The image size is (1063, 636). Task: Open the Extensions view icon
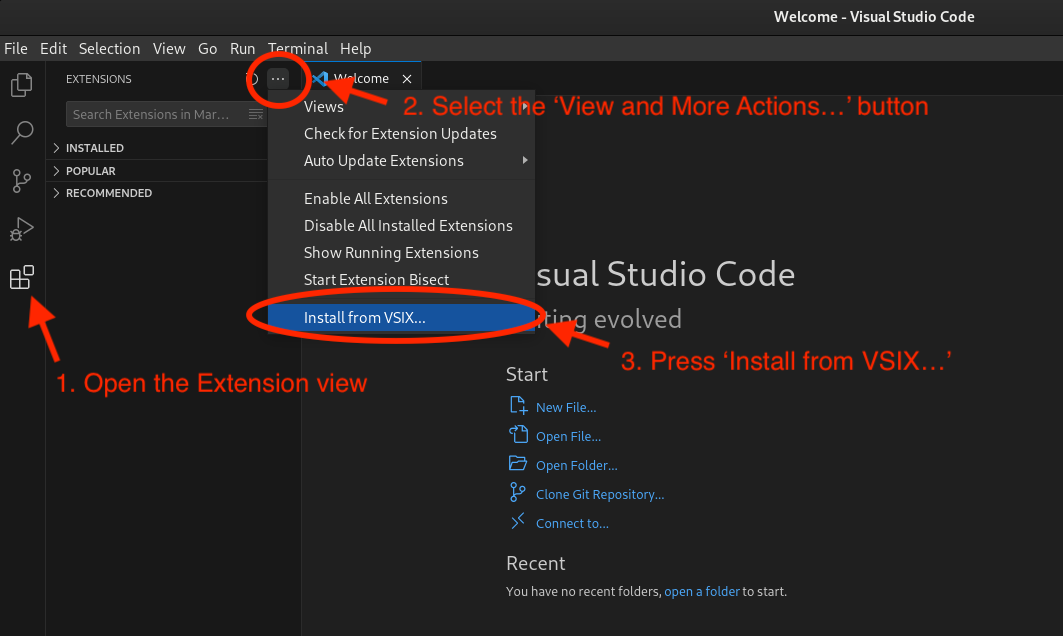(x=22, y=277)
